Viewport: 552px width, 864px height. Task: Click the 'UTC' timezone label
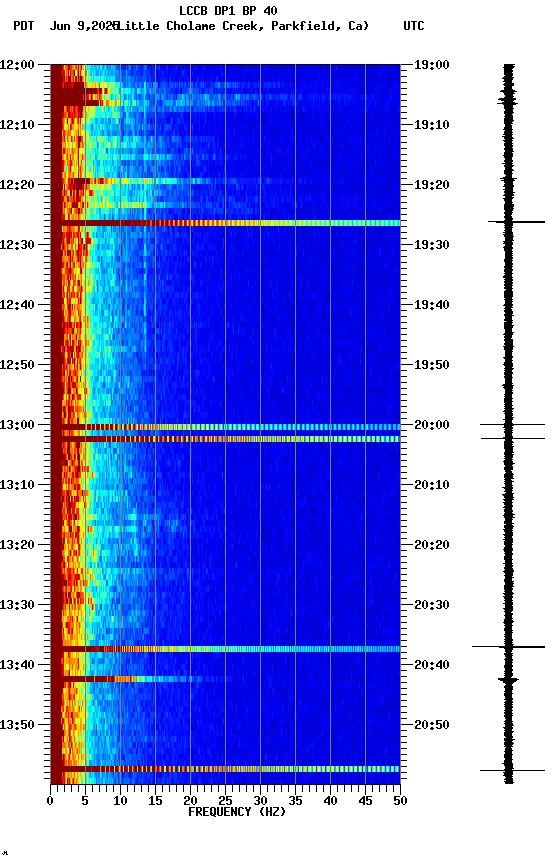414,26
